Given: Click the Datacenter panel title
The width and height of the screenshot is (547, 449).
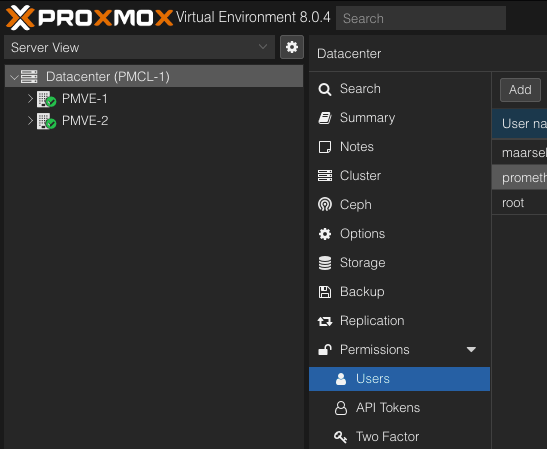Looking at the screenshot, I should (x=349, y=54).
